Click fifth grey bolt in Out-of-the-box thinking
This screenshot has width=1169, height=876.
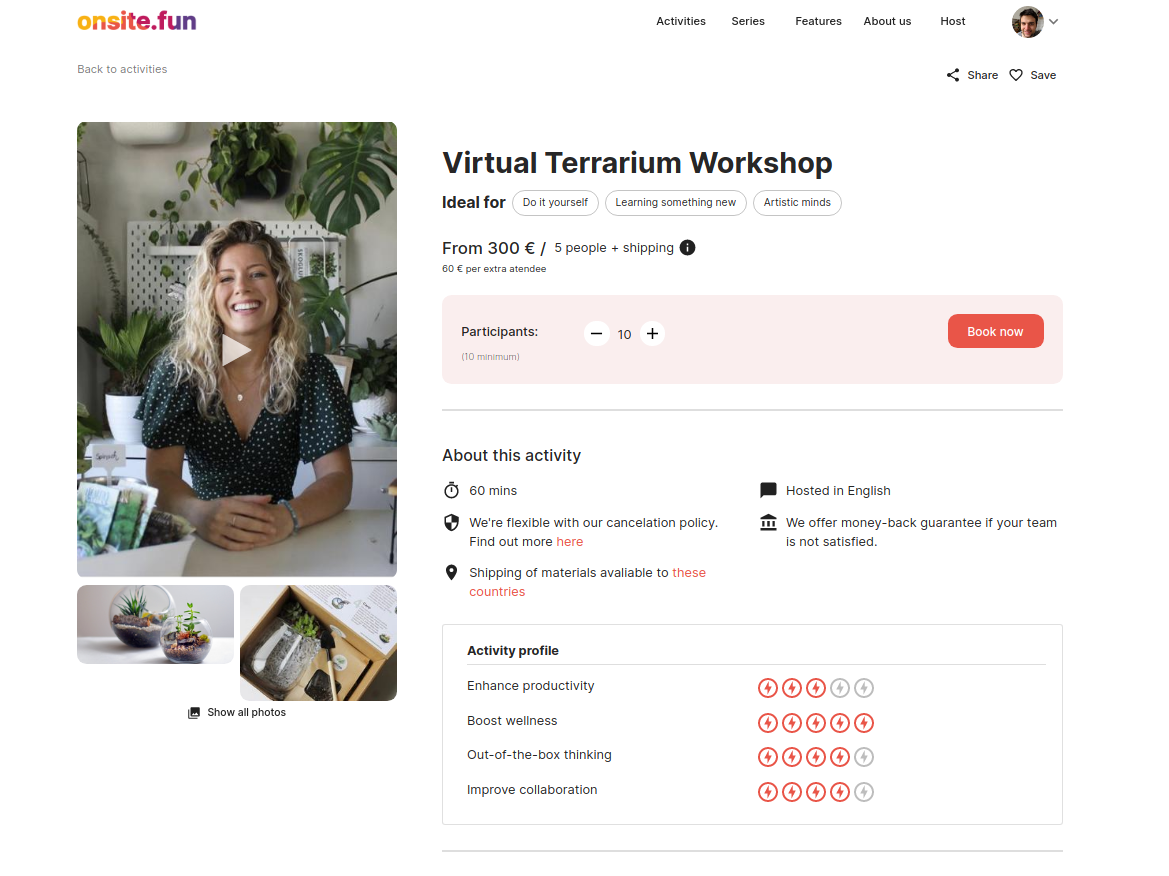pyautogui.click(x=863, y=757)
